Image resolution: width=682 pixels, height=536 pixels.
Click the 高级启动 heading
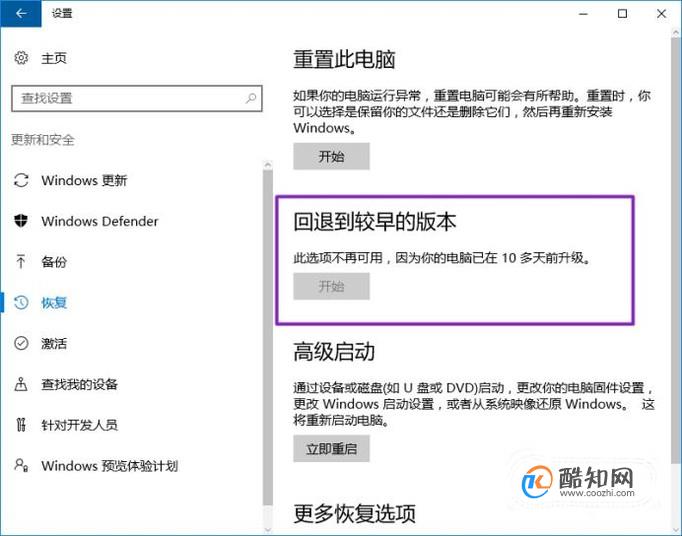[334, 352]
